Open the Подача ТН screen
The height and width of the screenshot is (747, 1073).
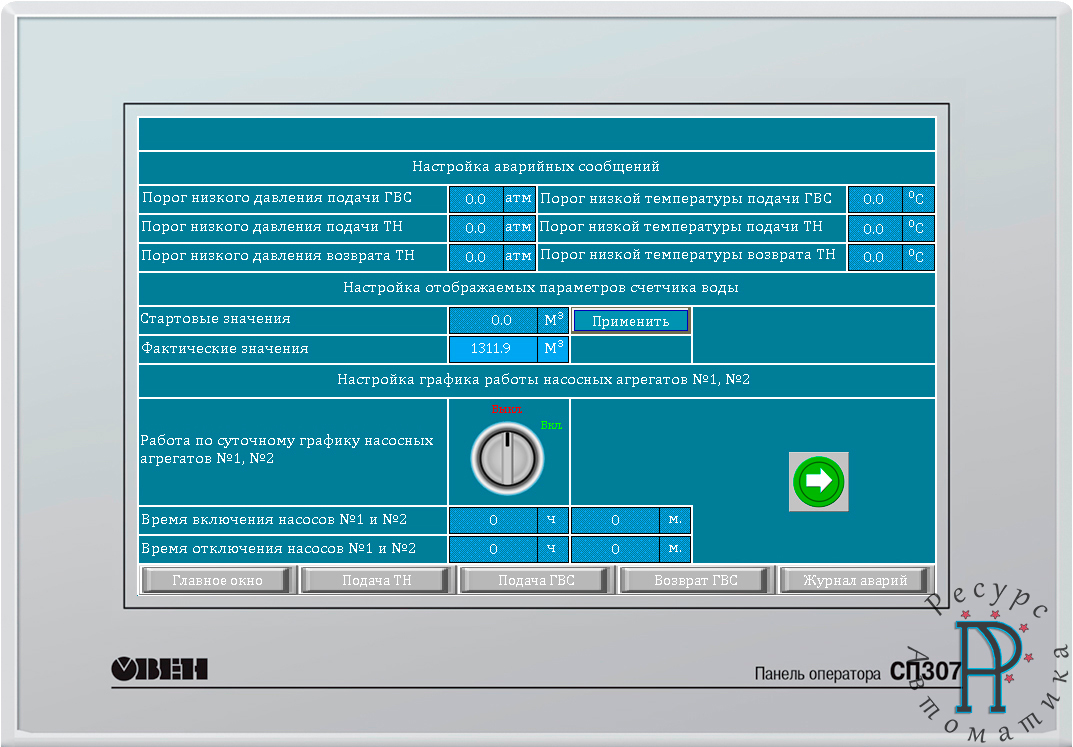pyautogui.click(x=377, y=580)
